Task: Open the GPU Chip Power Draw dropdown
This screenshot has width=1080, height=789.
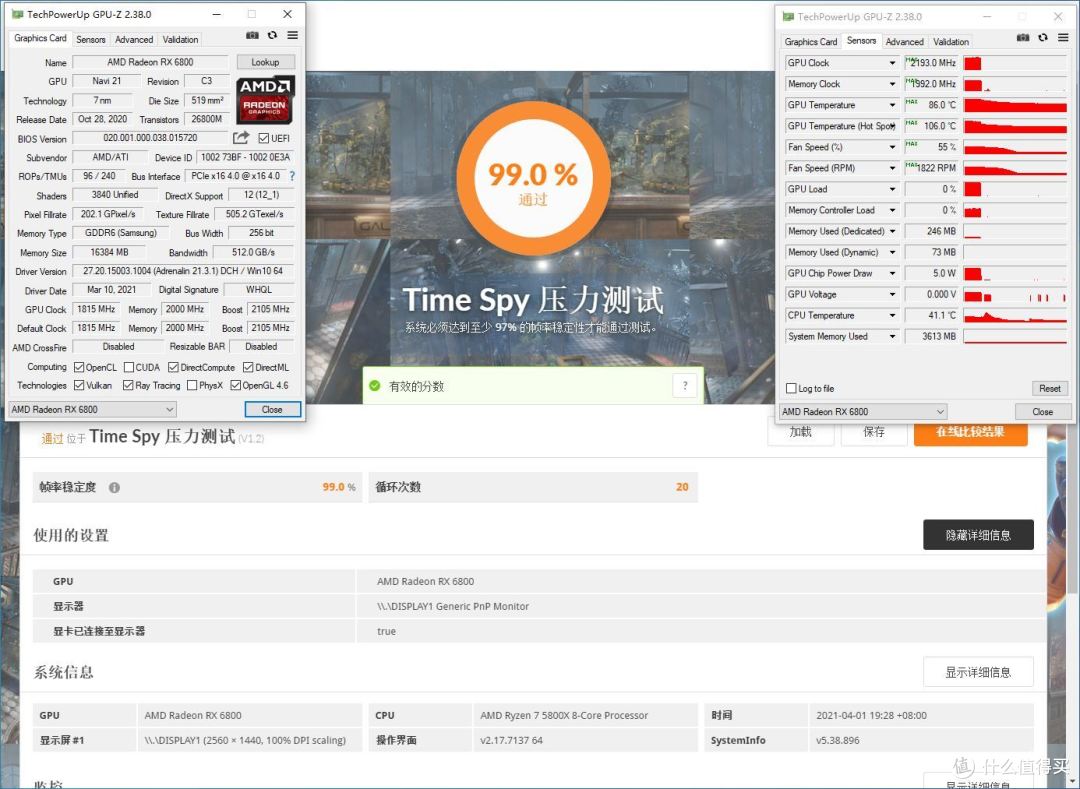Action: coord(892,273)
